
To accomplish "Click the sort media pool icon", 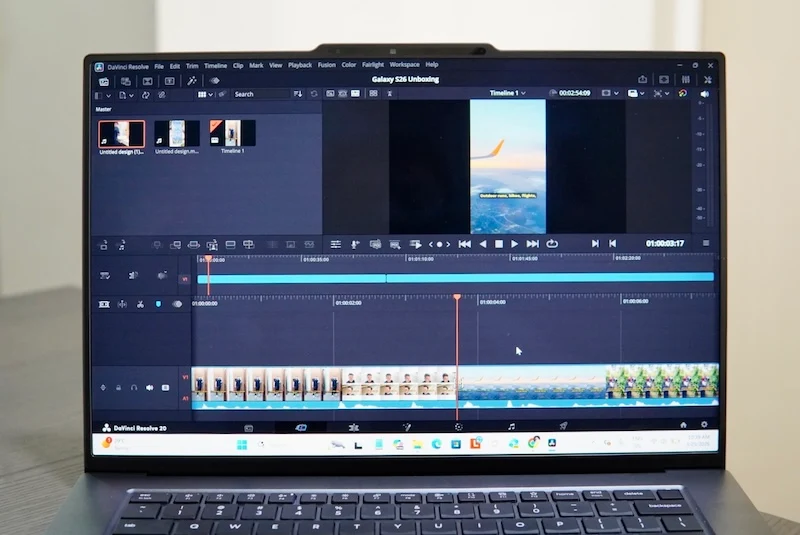I will 298,94.
